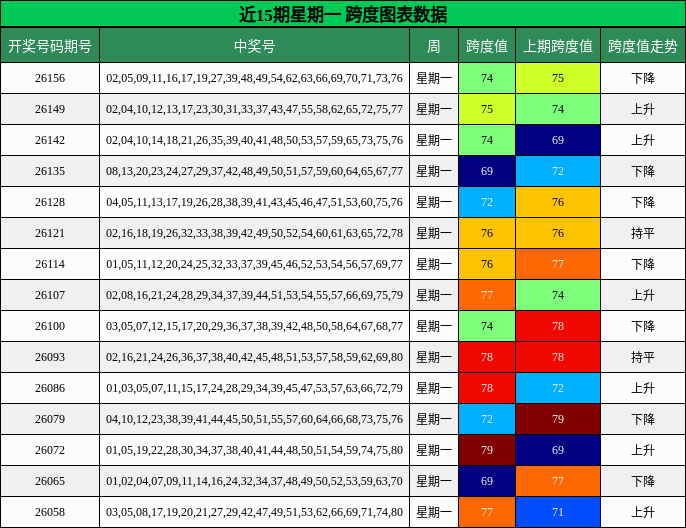Select issue number 26142

[50, 140]
